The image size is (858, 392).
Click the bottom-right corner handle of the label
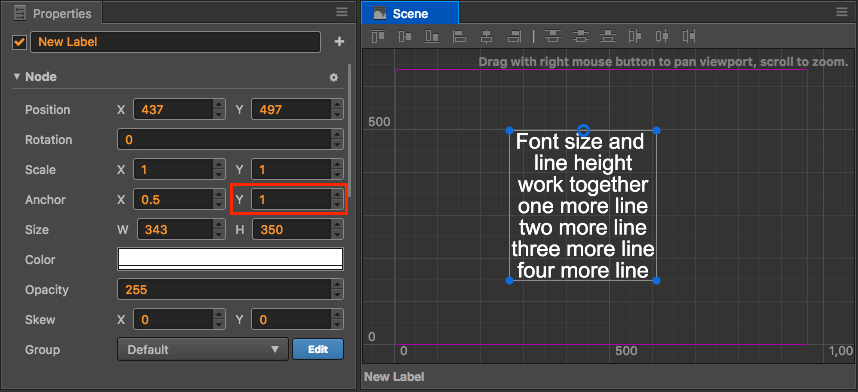click(657, 280)
